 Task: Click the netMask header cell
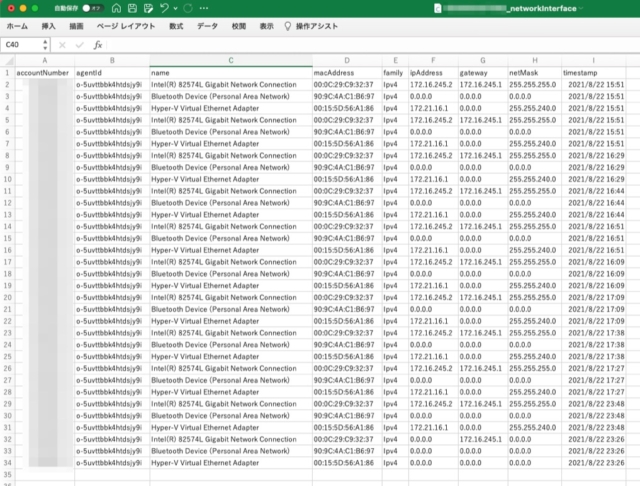point(535,73)
